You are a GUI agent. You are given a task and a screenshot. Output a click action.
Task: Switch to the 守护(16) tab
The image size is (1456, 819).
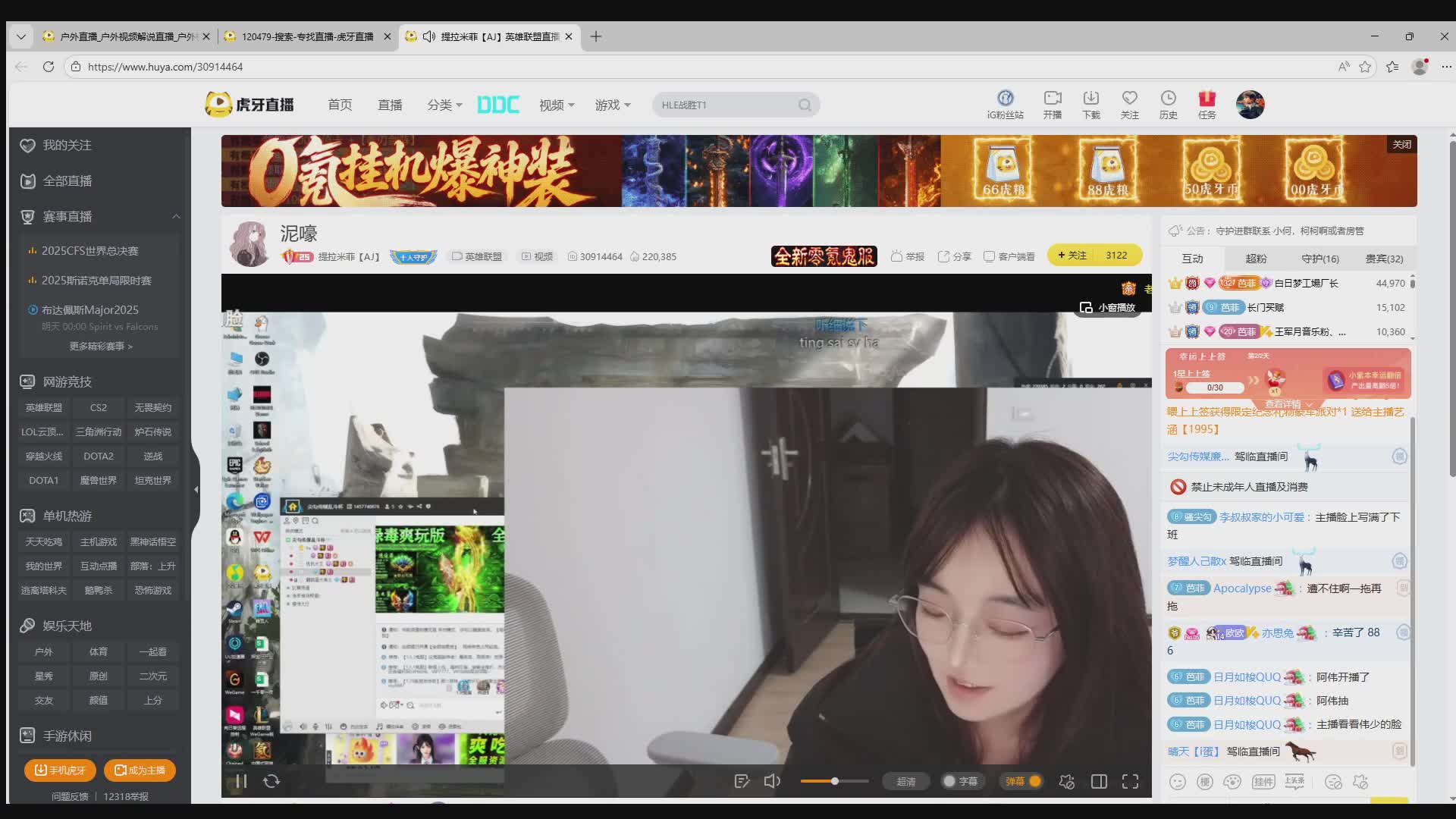coord(1319,259)
